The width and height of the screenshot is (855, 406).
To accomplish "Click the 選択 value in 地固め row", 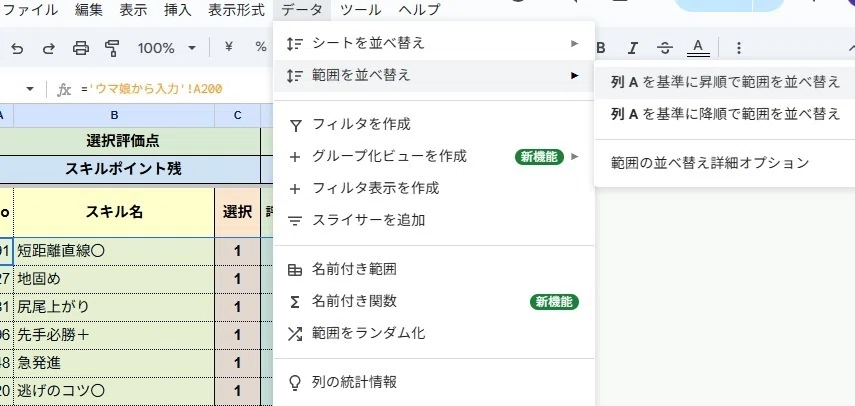I will point(237,279).
